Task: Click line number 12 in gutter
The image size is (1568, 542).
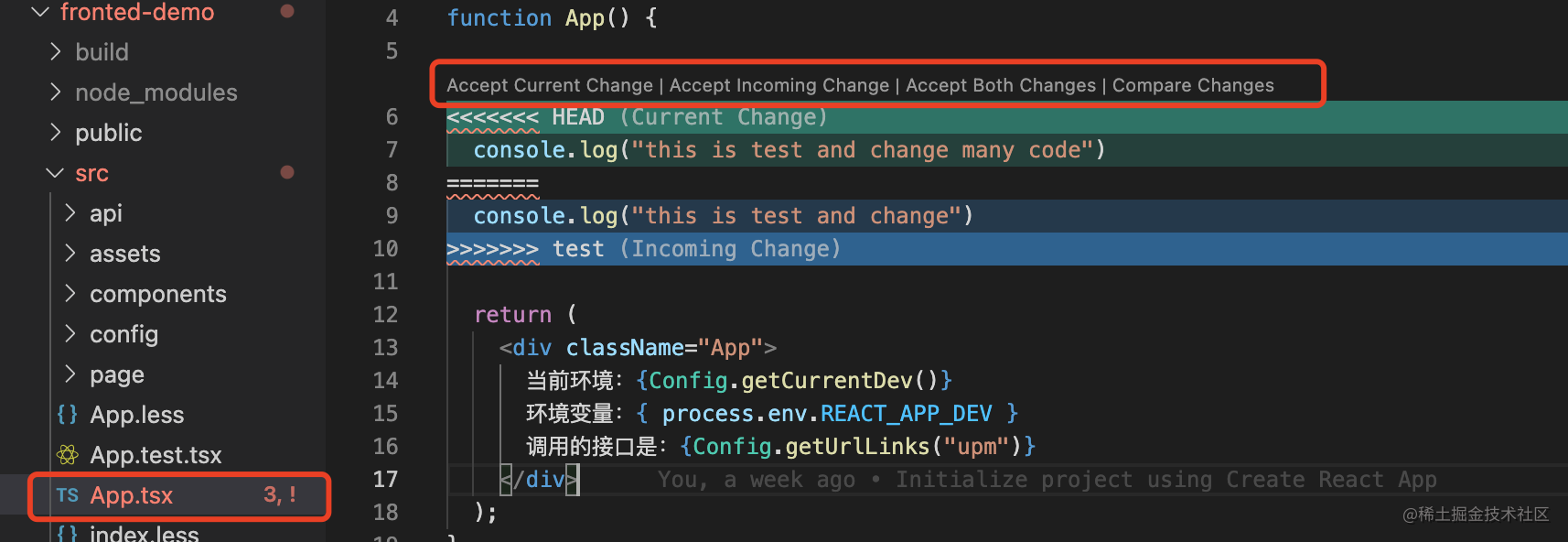Action: pyautogui.click(x=385, y=315)
